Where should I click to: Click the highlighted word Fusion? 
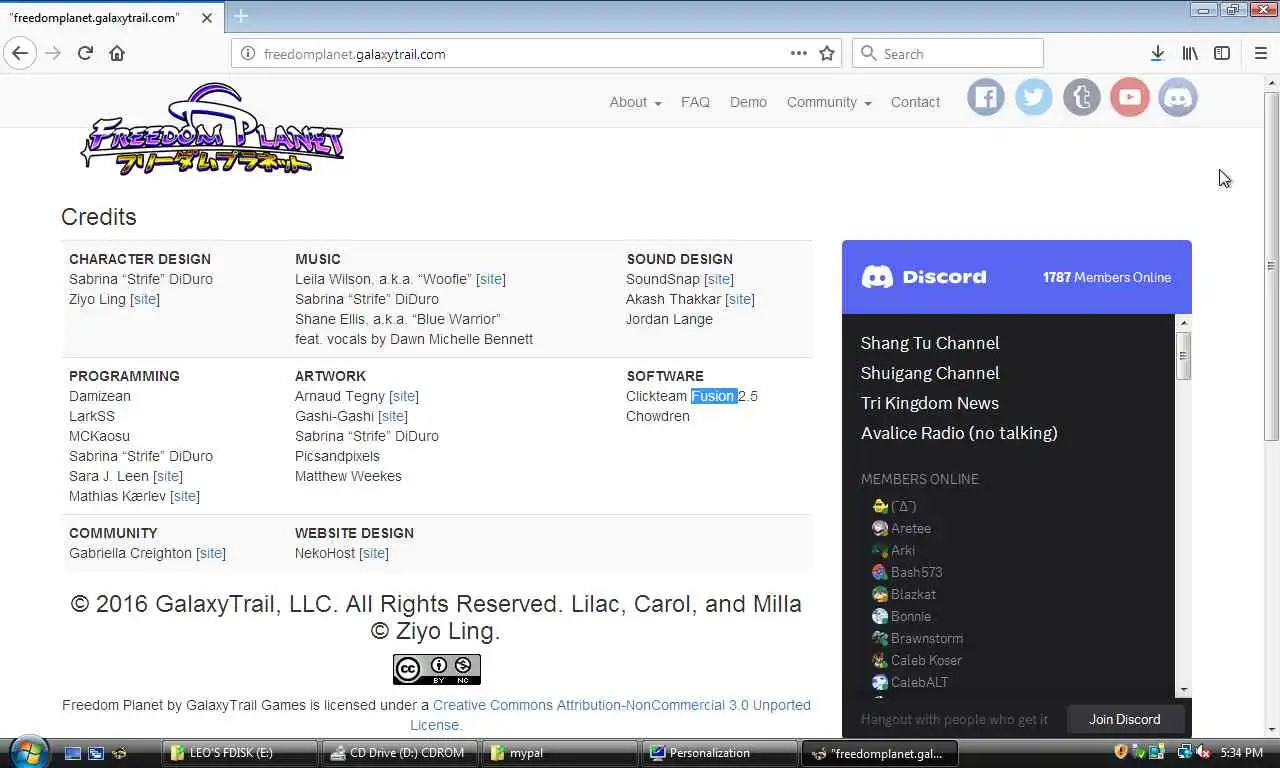point(713,396)
